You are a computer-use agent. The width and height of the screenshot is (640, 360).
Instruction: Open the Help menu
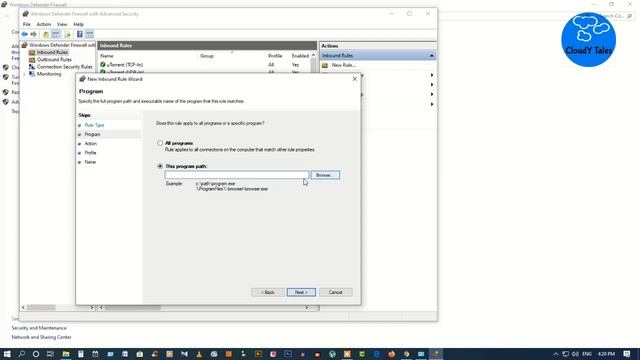tap(78, 24)
